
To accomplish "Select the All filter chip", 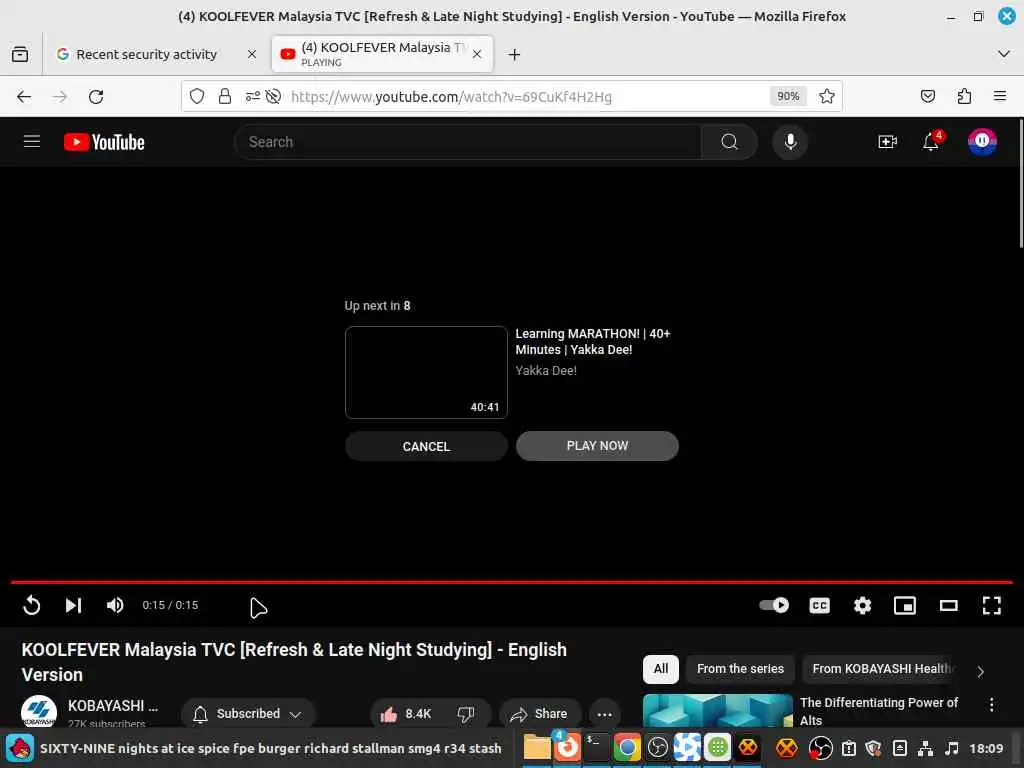I will pyautogui.click(x=660, y=669).
